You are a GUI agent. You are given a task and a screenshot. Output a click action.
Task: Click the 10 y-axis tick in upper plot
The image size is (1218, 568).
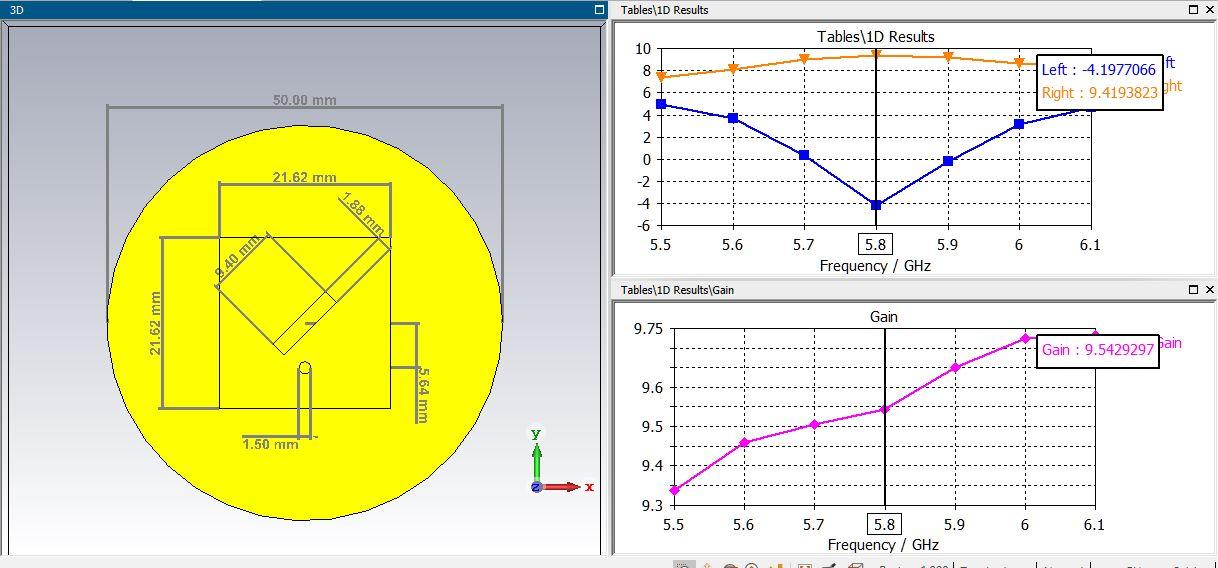click(642, 49)
